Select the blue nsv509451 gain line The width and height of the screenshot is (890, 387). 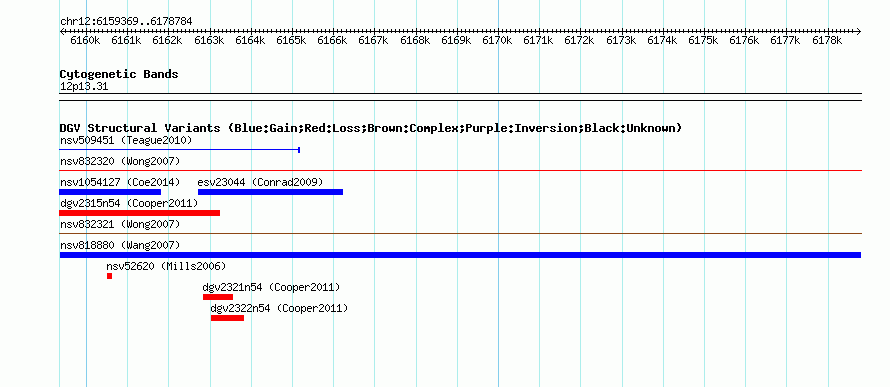(179, 150)
